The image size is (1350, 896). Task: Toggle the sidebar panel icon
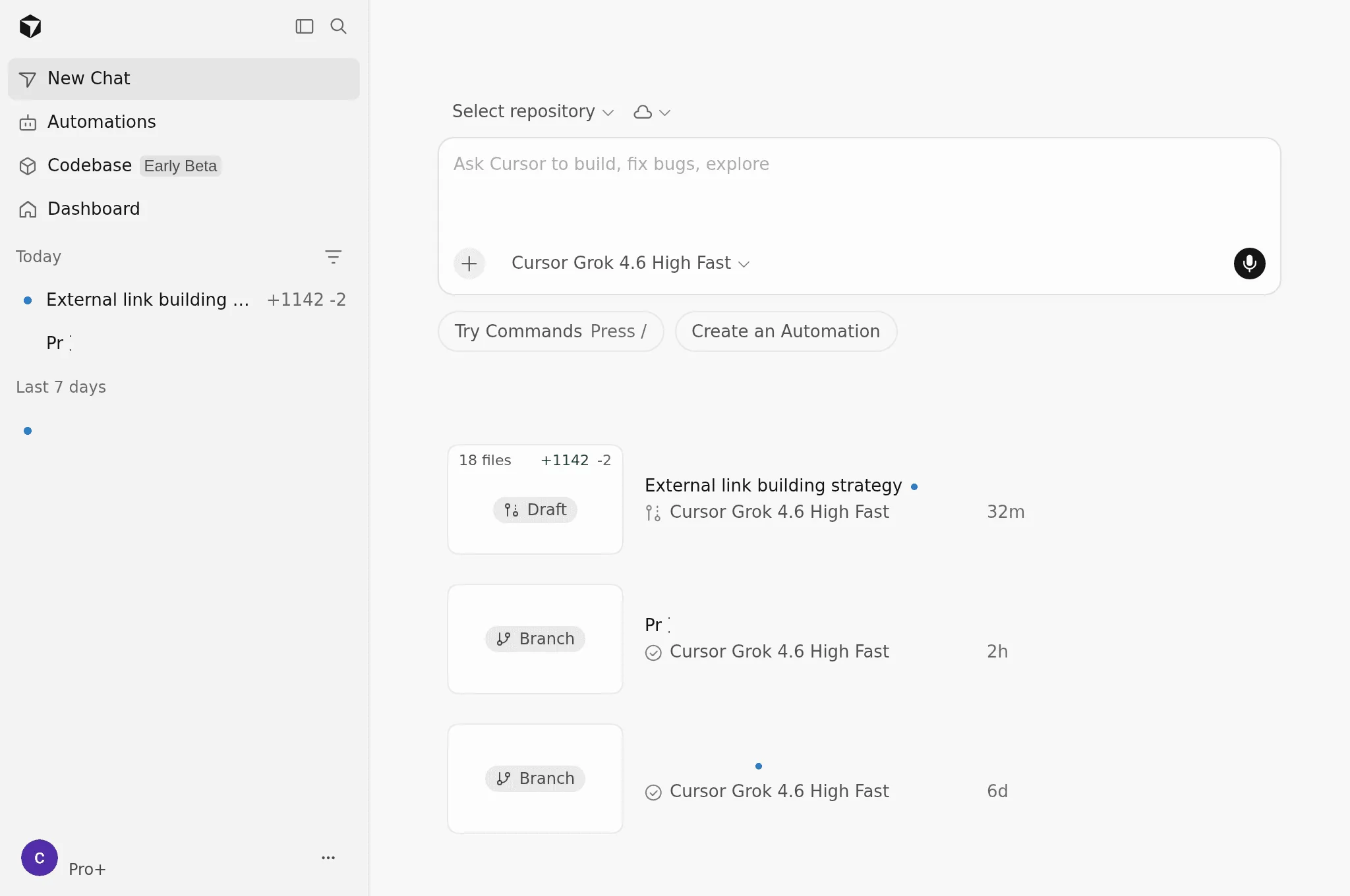pos(305,26)
